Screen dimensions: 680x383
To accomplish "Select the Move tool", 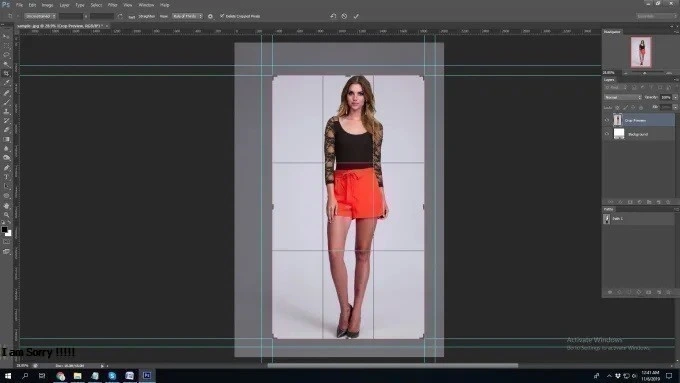I will pyautogui.click(x=7, y=36).
